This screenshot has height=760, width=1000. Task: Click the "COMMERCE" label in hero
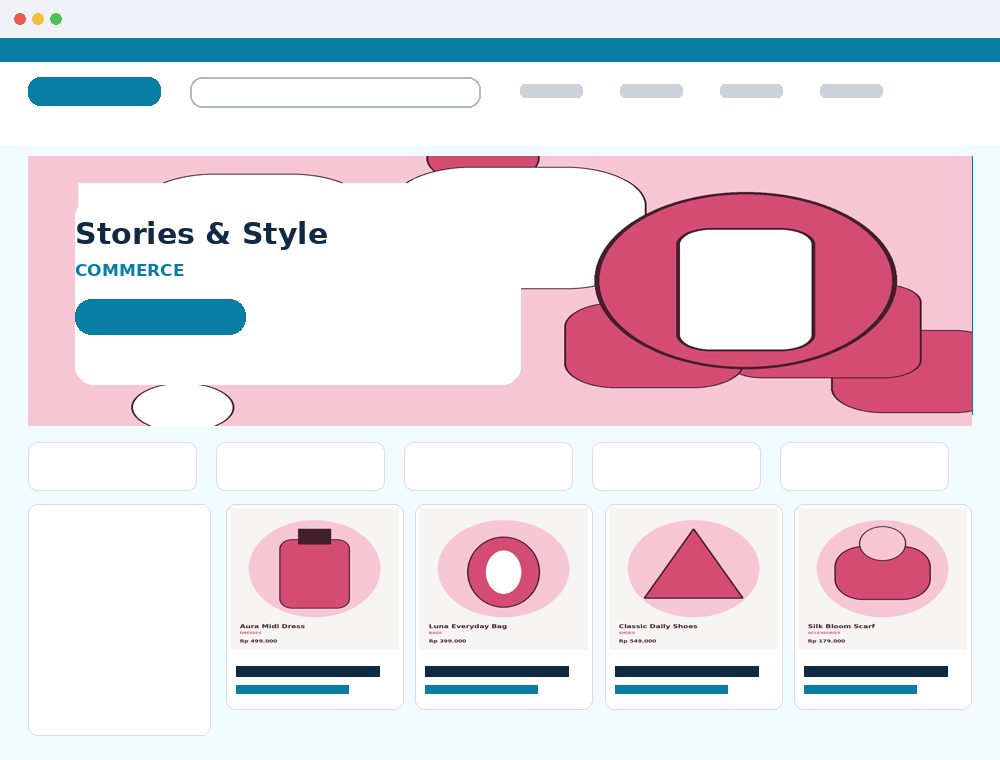[129, 270]
